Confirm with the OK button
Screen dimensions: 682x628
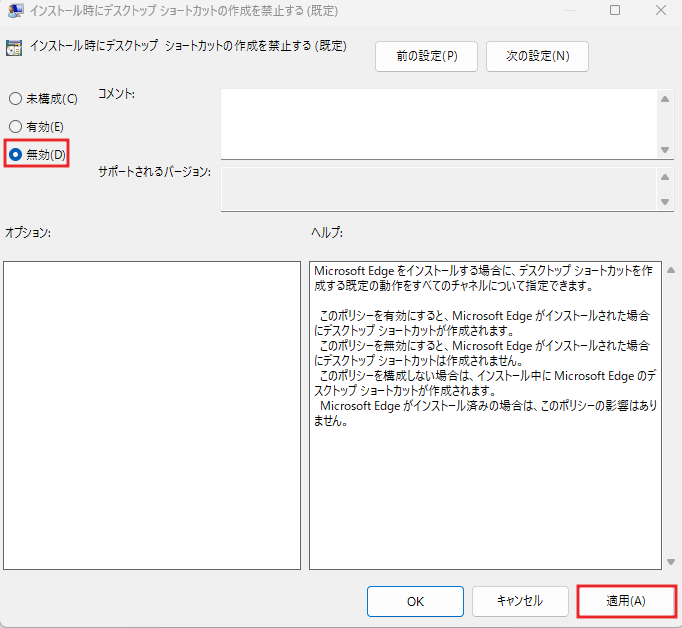pos(415,601)
